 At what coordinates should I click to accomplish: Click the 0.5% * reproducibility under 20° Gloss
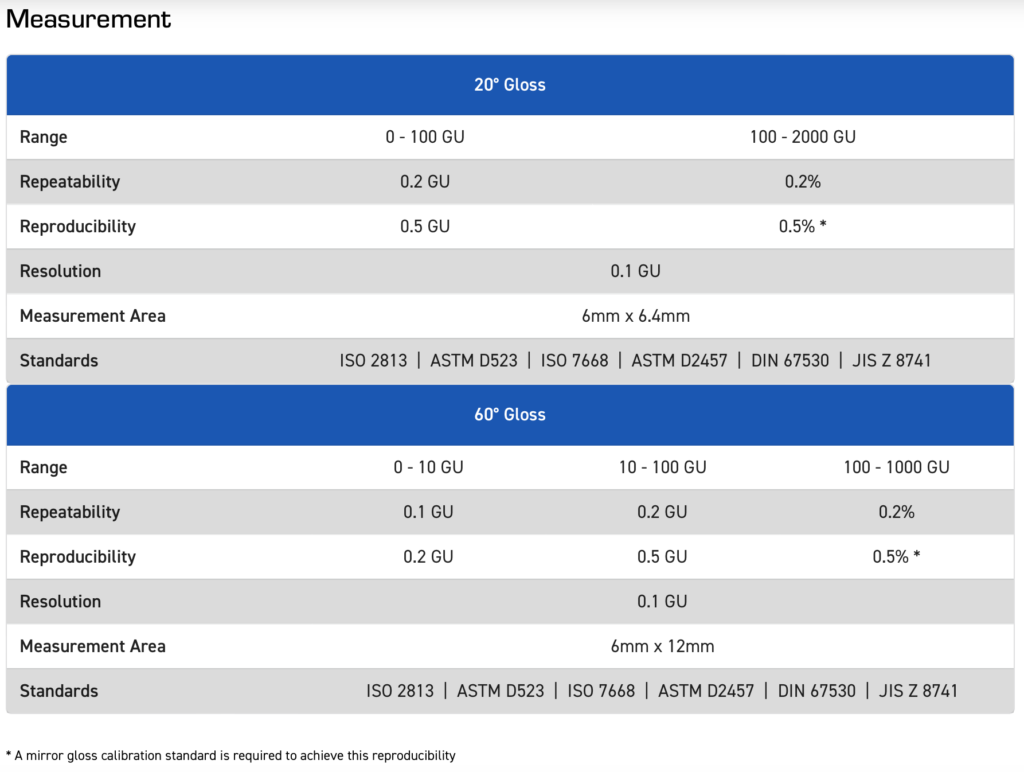click(x=802, y=227)
